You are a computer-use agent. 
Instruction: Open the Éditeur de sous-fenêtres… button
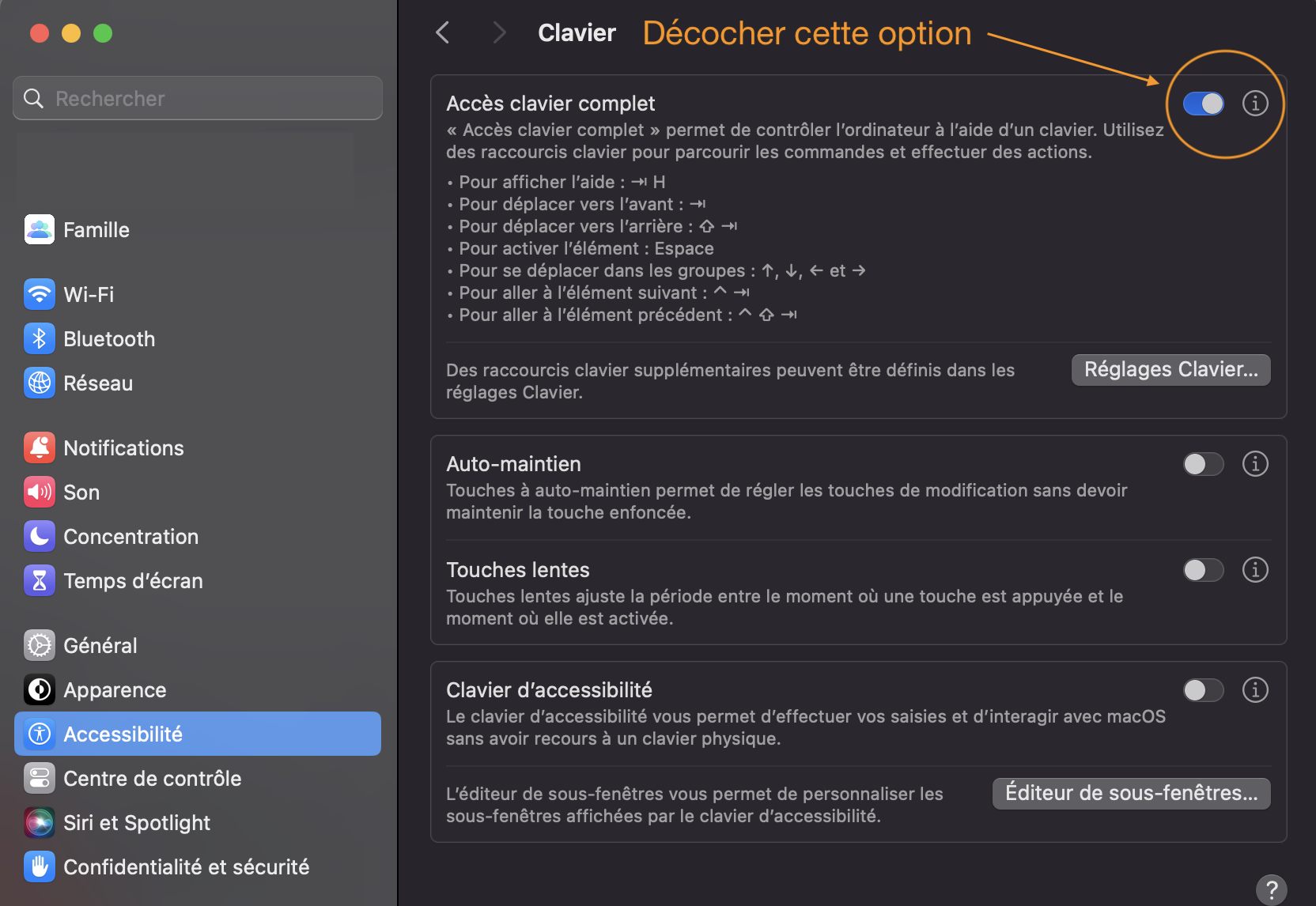(1131, 793)
